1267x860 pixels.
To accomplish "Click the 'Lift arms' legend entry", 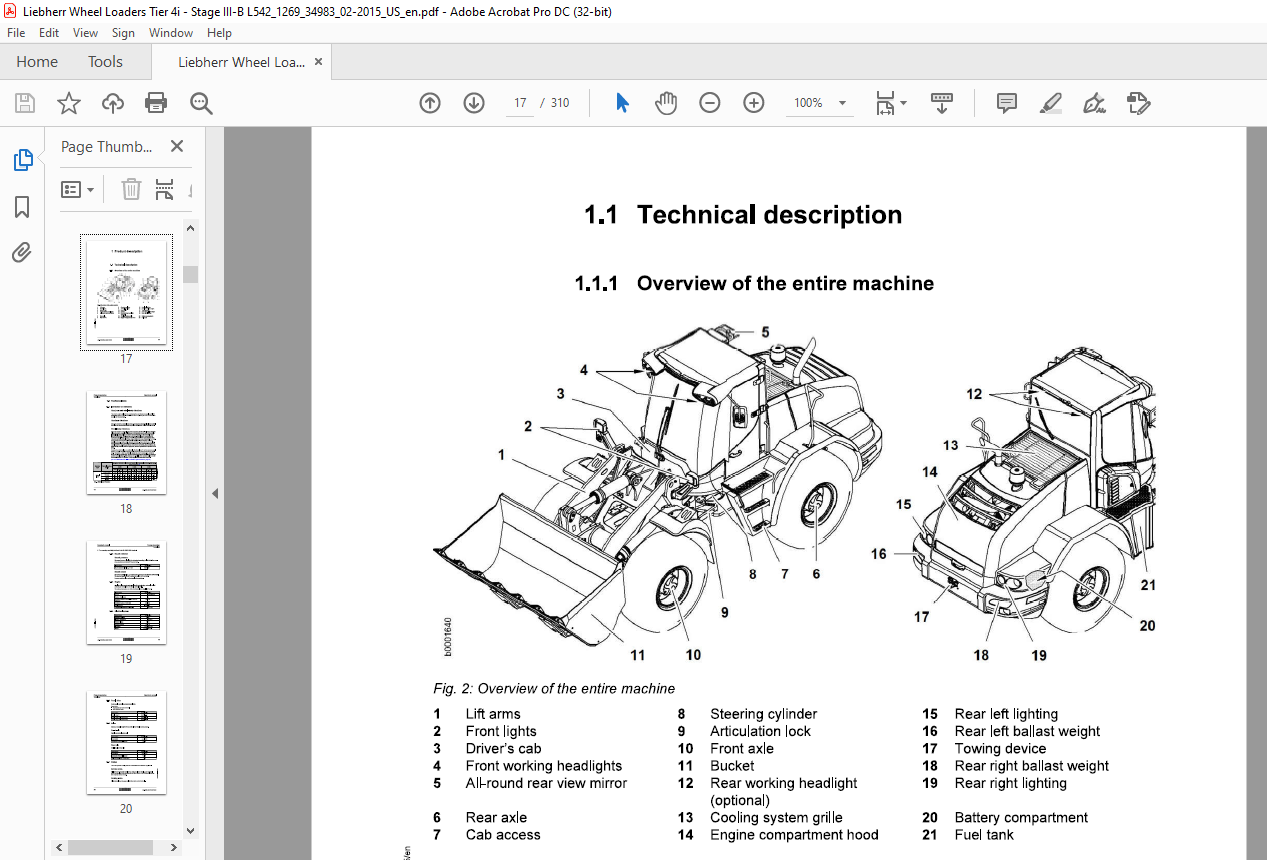I will (493, 714).
